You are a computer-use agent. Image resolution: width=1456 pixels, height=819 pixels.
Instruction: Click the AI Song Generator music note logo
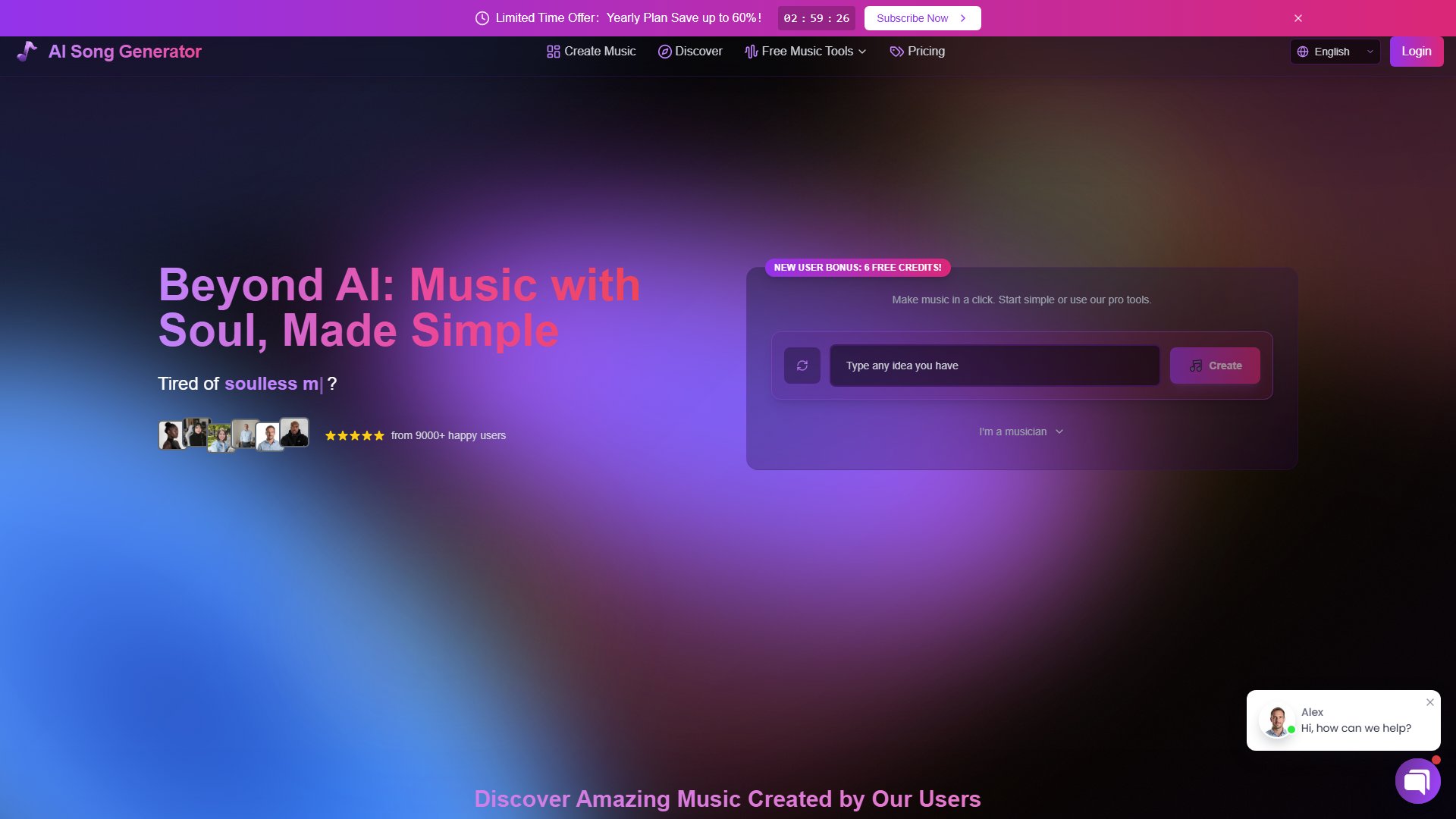27,52
